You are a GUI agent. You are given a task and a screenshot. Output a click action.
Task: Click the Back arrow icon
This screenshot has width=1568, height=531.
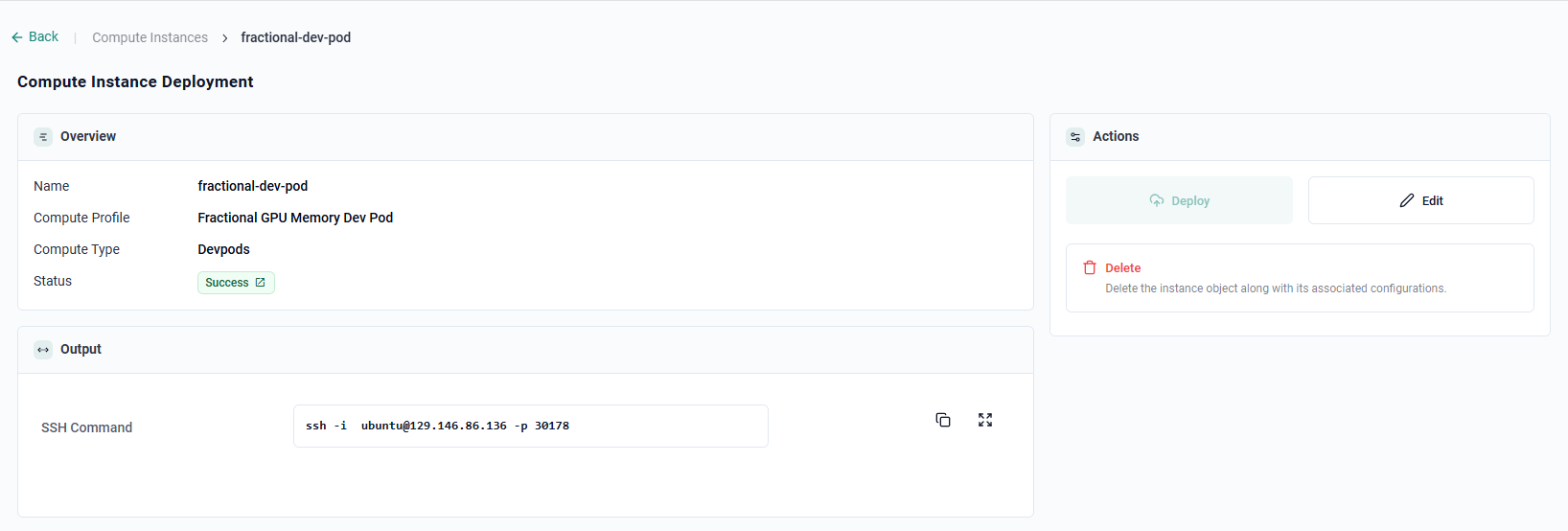click(16, 37)
